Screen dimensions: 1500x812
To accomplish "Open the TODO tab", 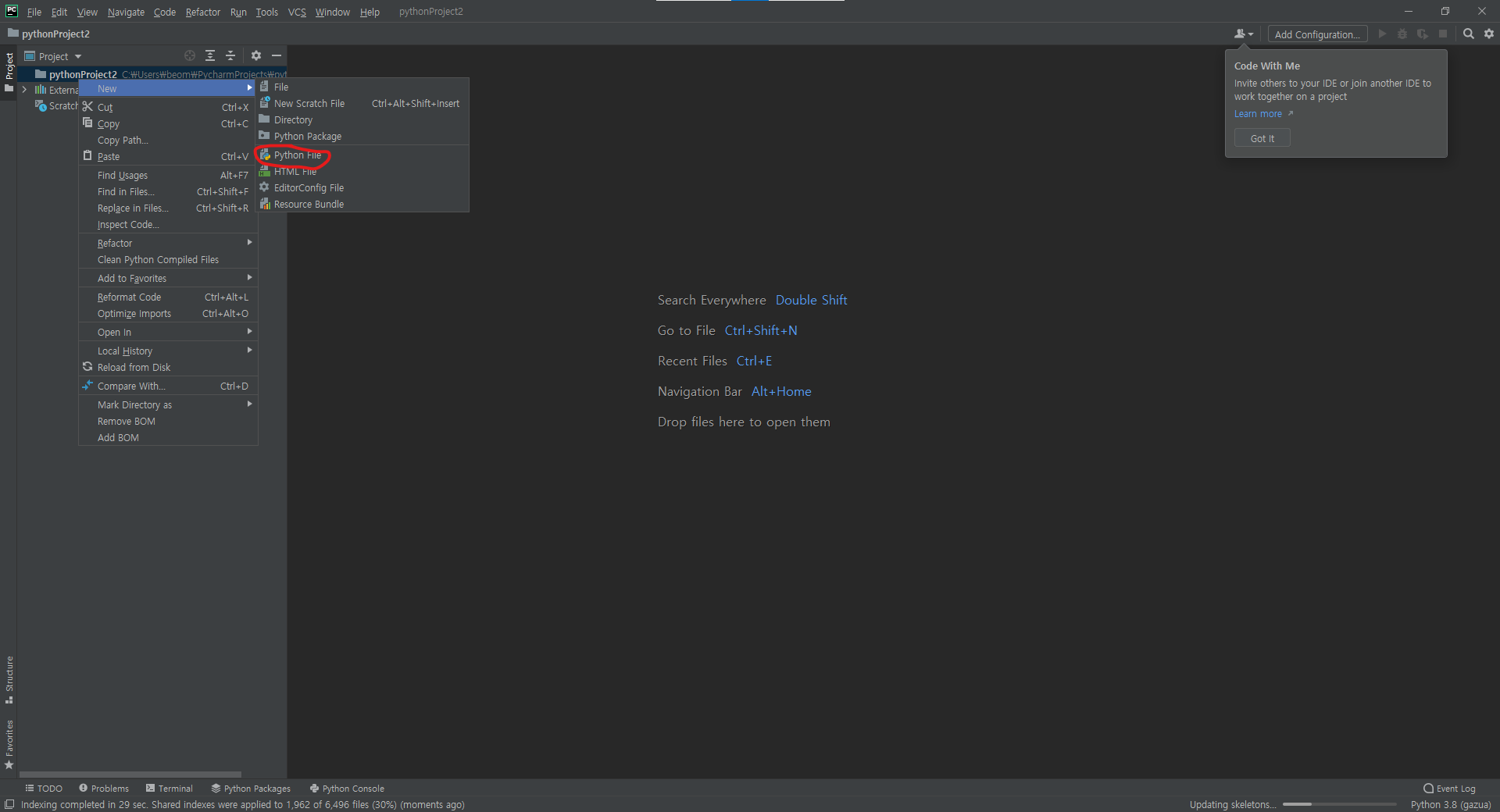I will pyautogui.click(x=44, y=788).
